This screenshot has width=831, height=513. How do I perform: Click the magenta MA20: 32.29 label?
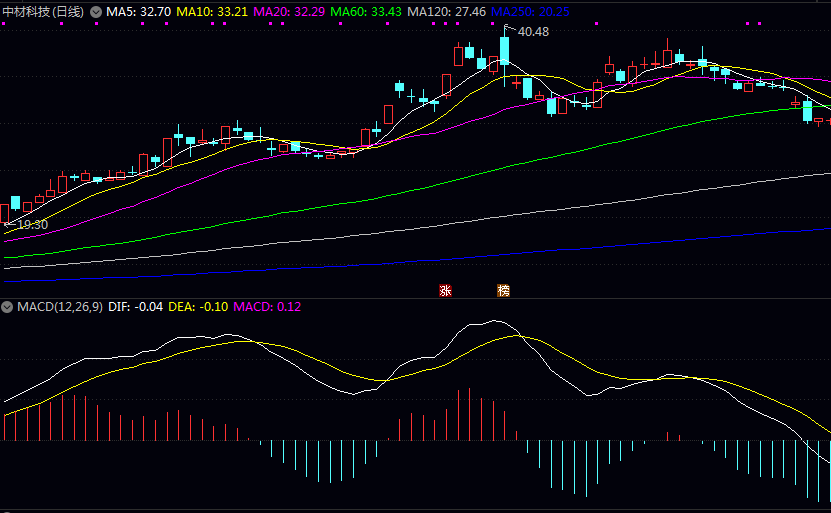(x=291, y=11)
